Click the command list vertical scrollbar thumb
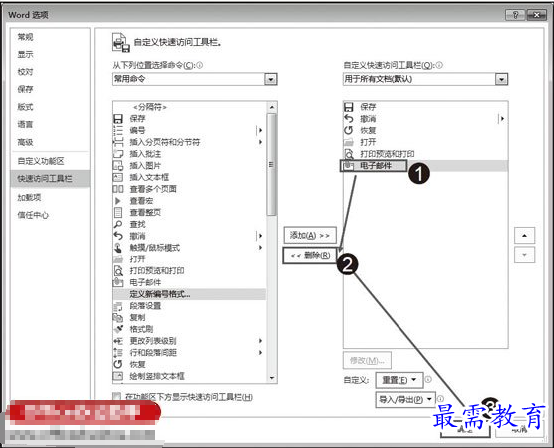The height and width of the screenshot is (448, 554). [271, 164]
